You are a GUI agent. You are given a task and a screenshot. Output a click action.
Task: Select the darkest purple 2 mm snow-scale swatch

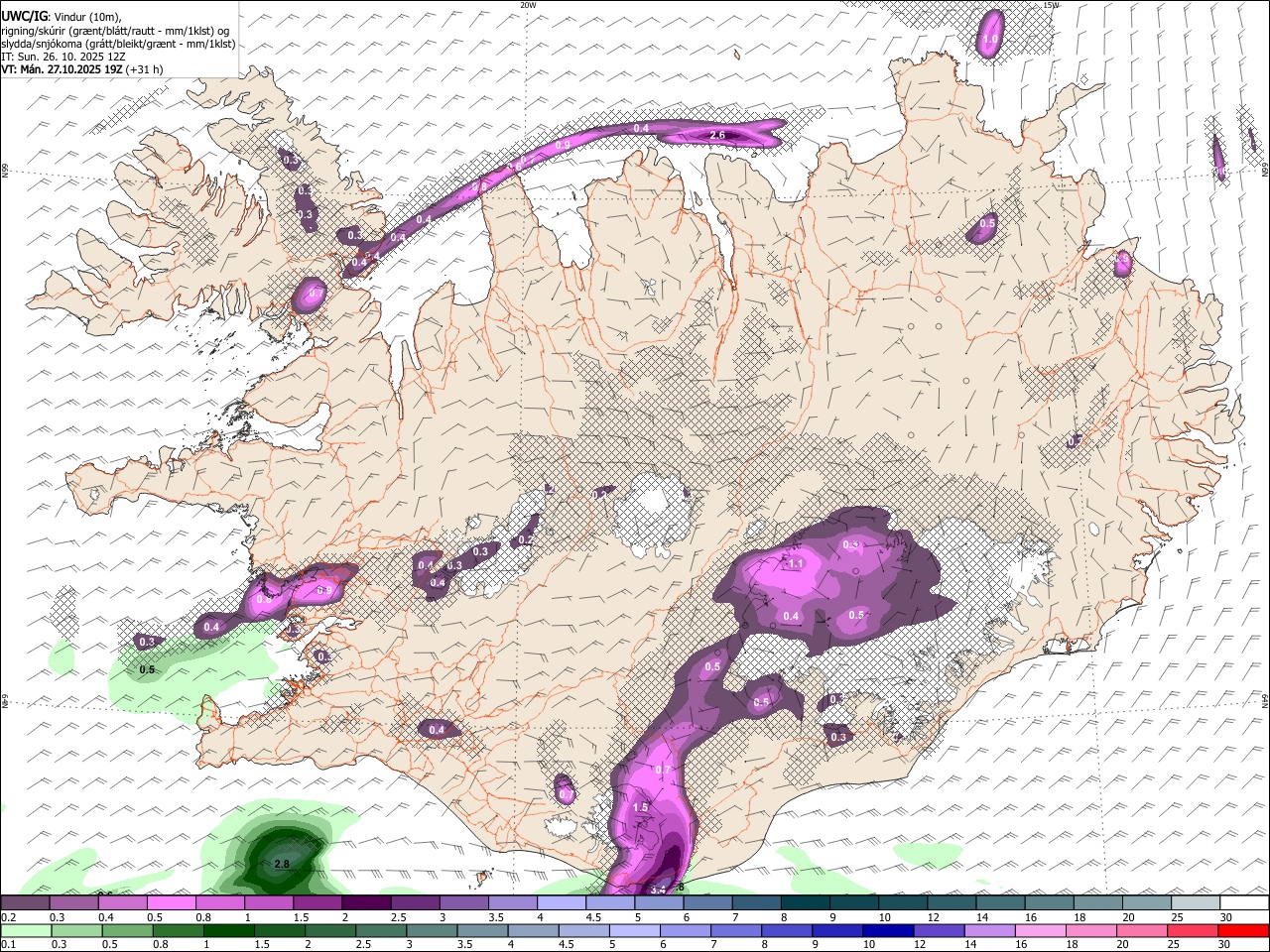[x=366, y=903]
